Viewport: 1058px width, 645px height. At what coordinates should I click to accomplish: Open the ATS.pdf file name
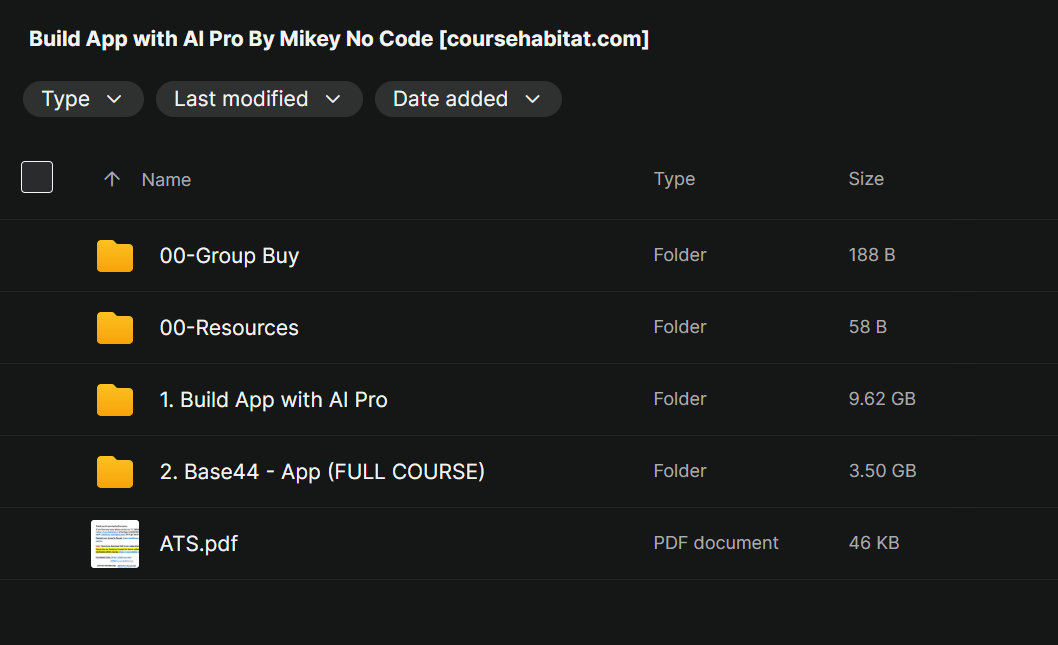coord(199,544)
